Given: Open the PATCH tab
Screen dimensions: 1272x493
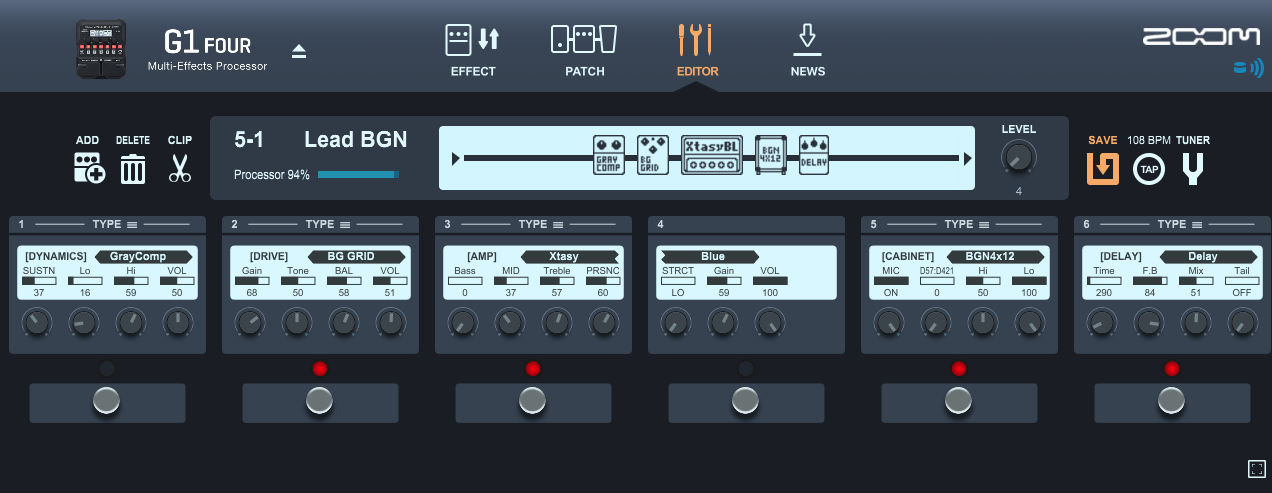Looking at the screenshot, I should 584,50.
